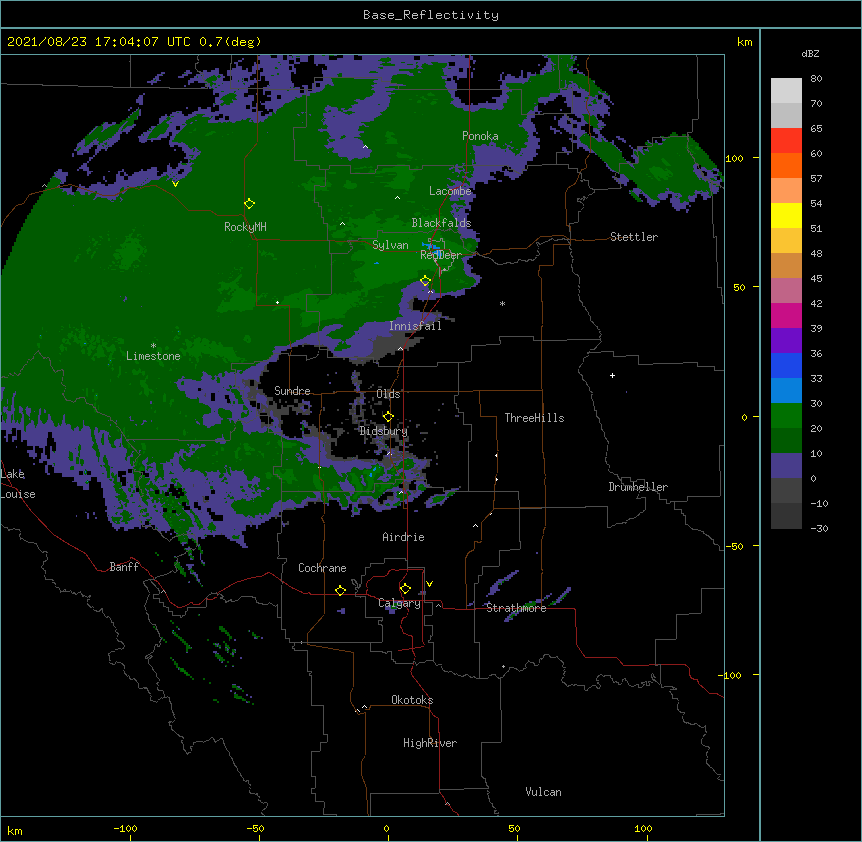Click the magenta 39 dBZ legend swatch
Viewport: 862px width, 842px height.
(x=786, y=315)
